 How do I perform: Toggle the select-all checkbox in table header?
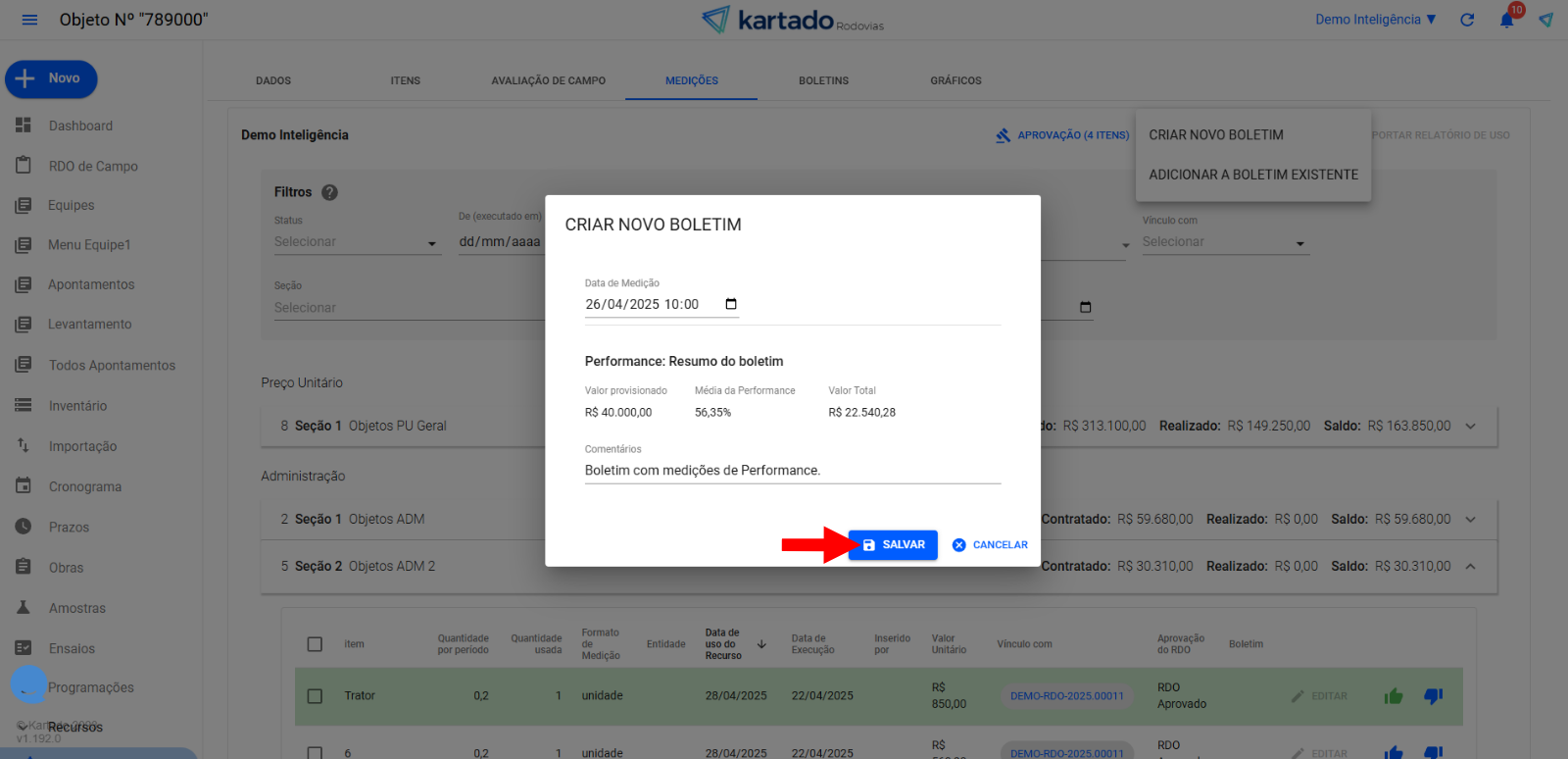[x=315, y=644]
